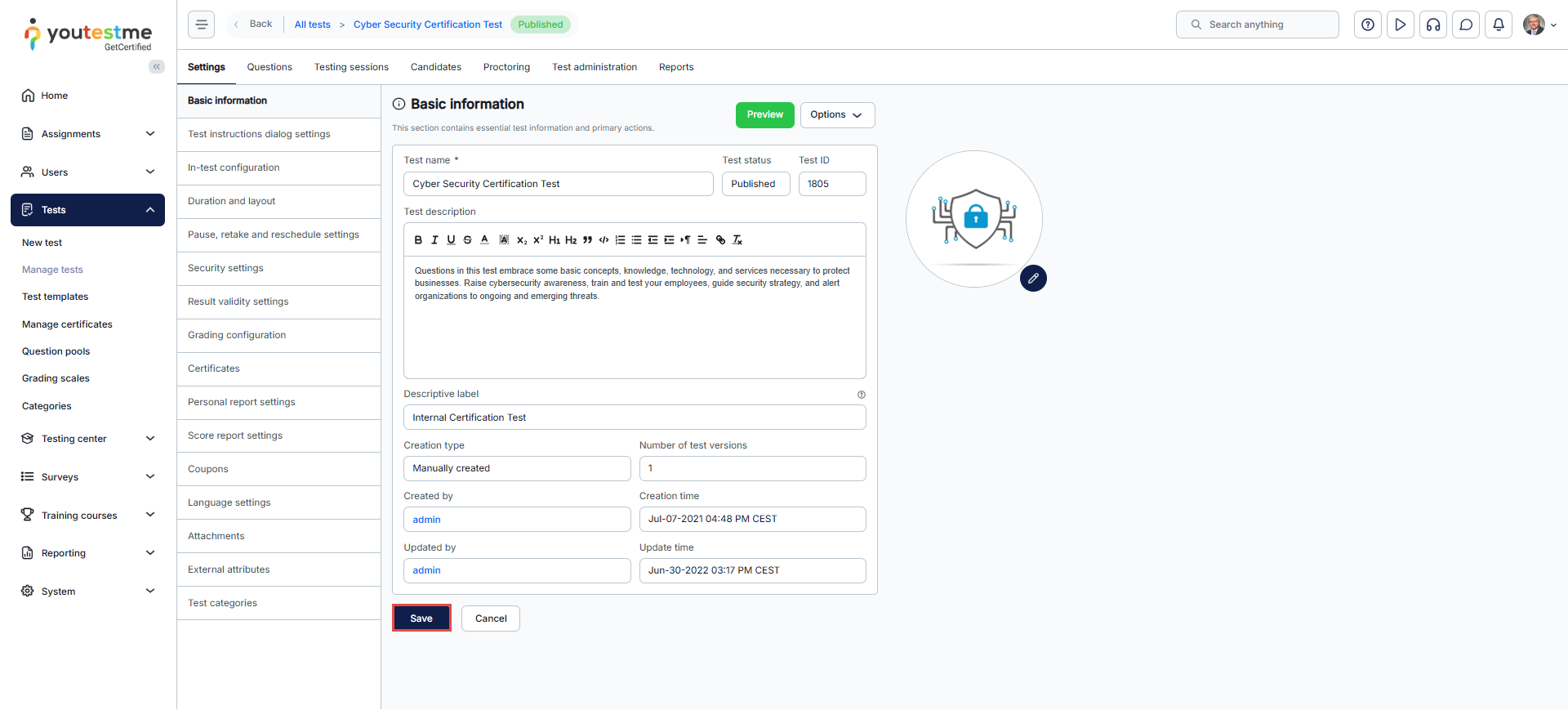This screenshot has height=710, width=1568.
Task: Click the headset support icon
Action: pos(1433,25)
